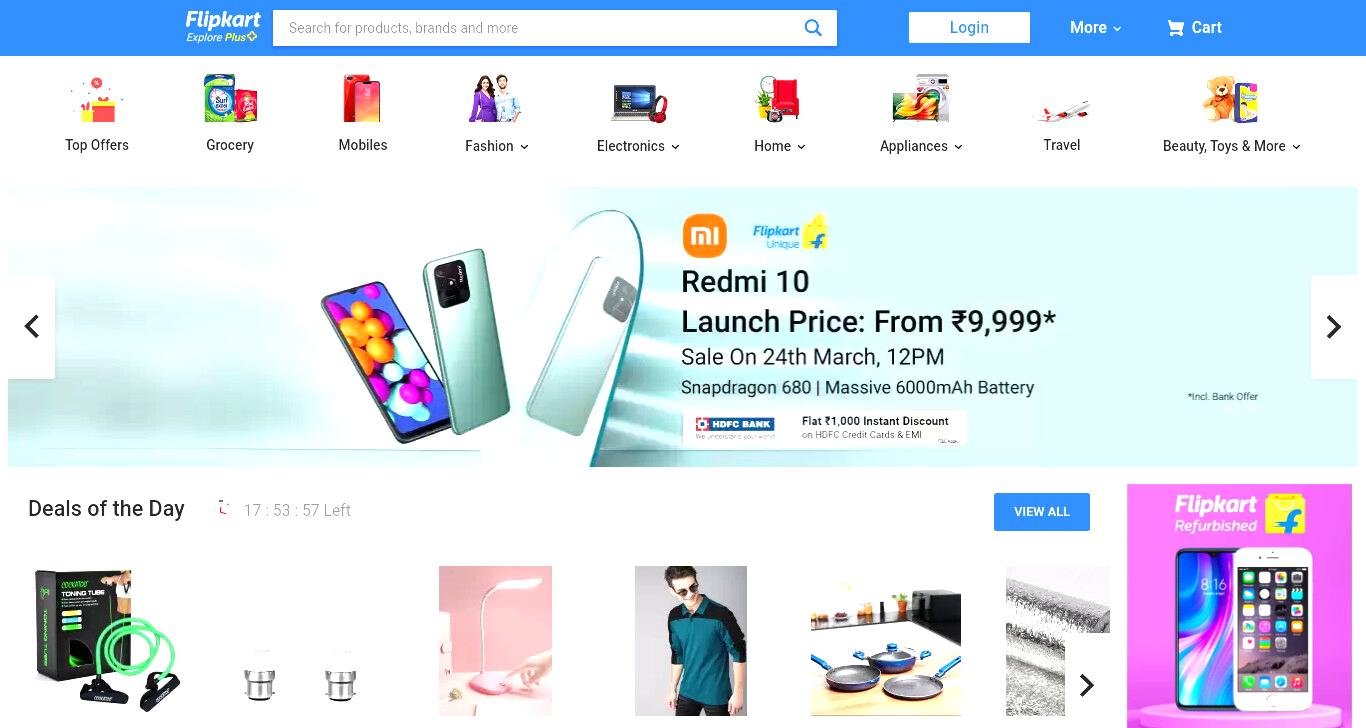
Task: Open the shopping Cart icon
Action: (x=1176, y=28)
